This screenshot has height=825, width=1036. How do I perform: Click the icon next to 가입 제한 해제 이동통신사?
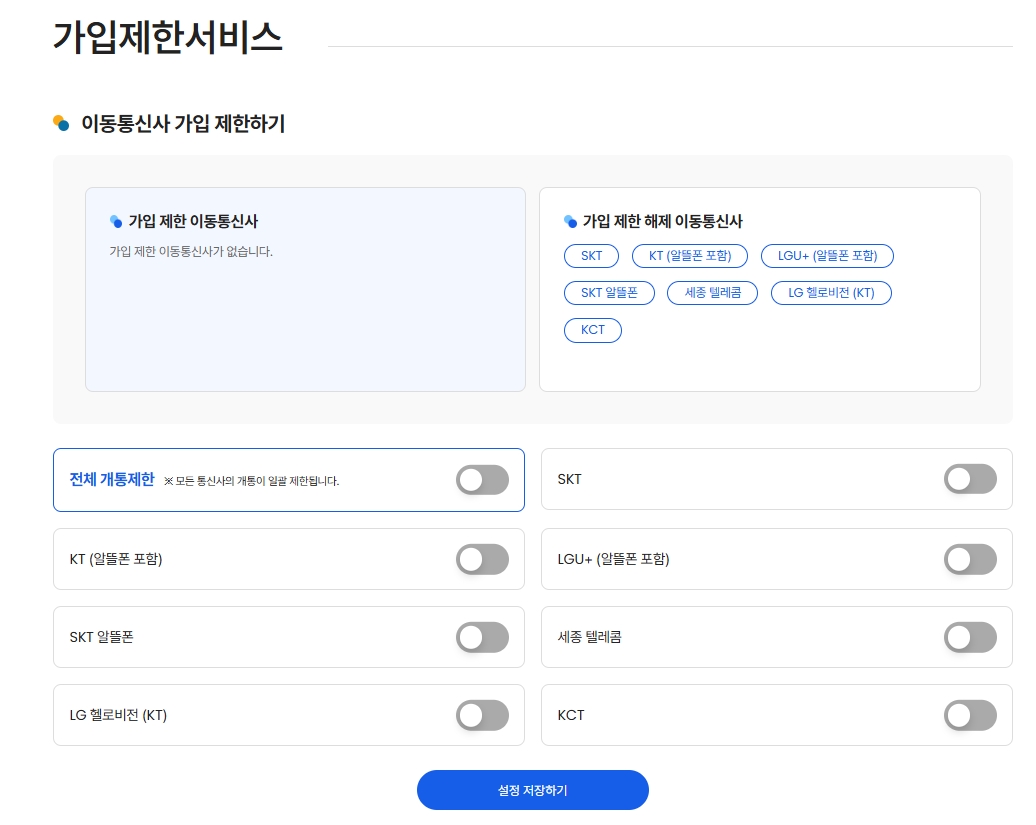(x=570, y=221)
